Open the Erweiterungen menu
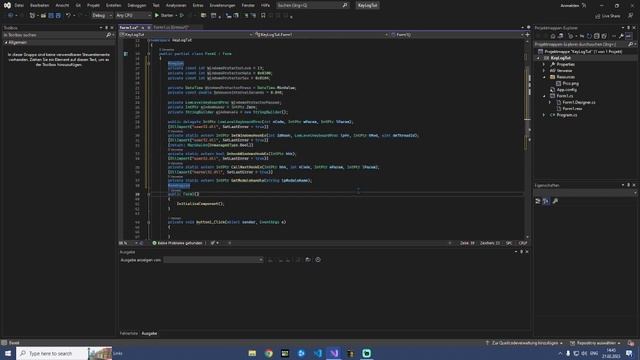Viewport: 640px width, 360px height. [222, 5]
